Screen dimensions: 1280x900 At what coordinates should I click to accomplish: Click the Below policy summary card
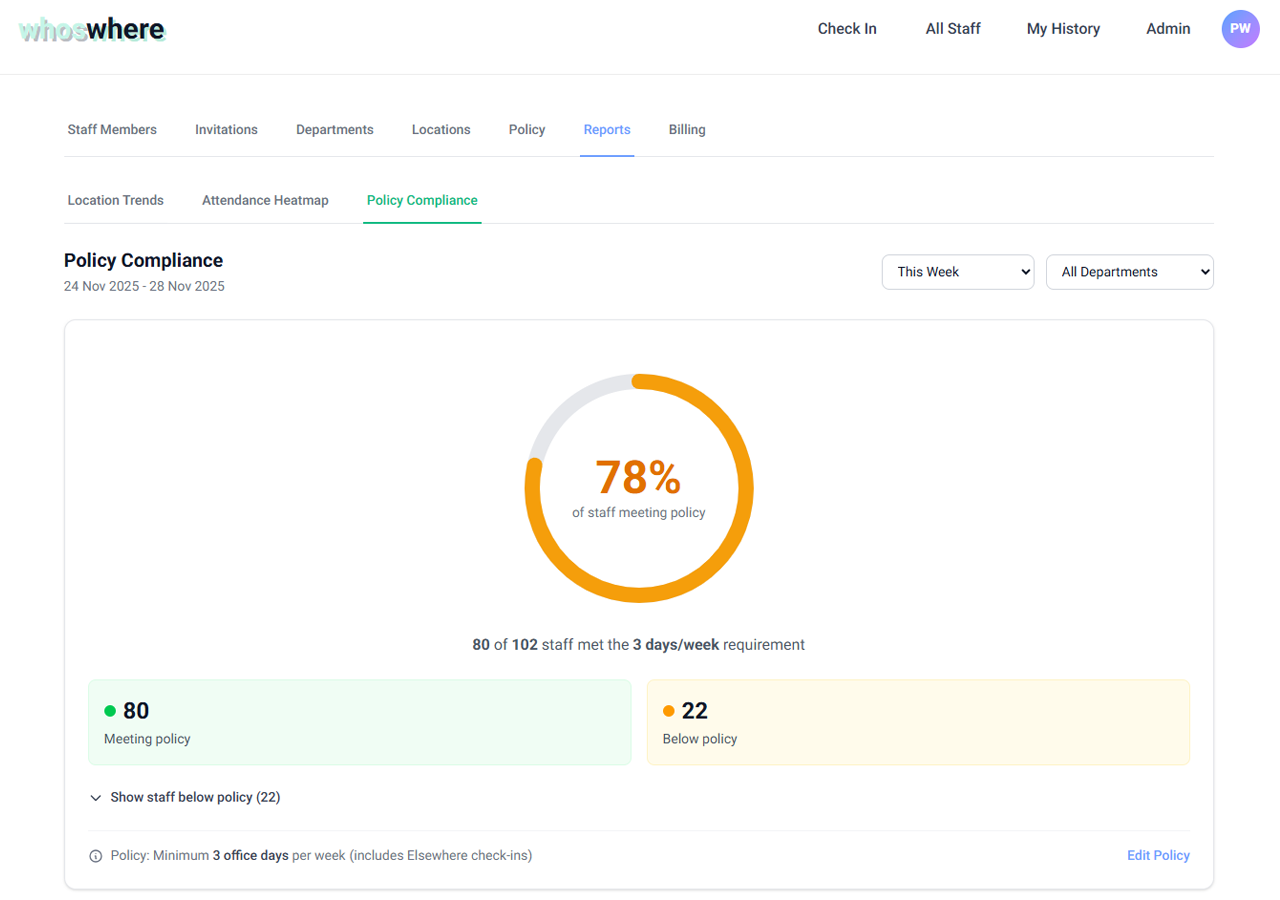918,723
